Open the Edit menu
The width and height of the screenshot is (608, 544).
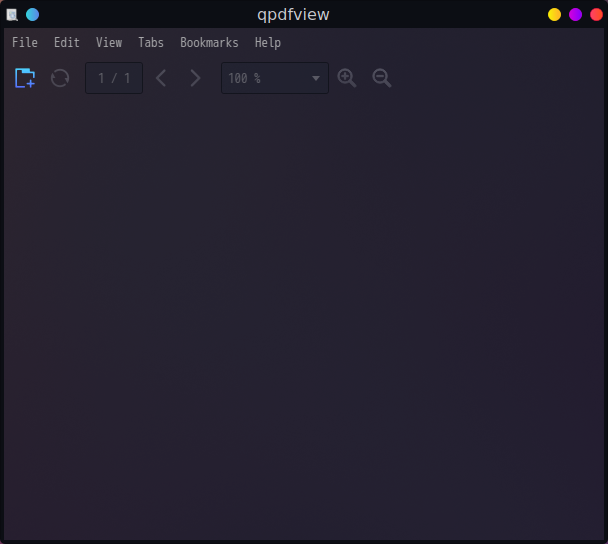point(67,42)
